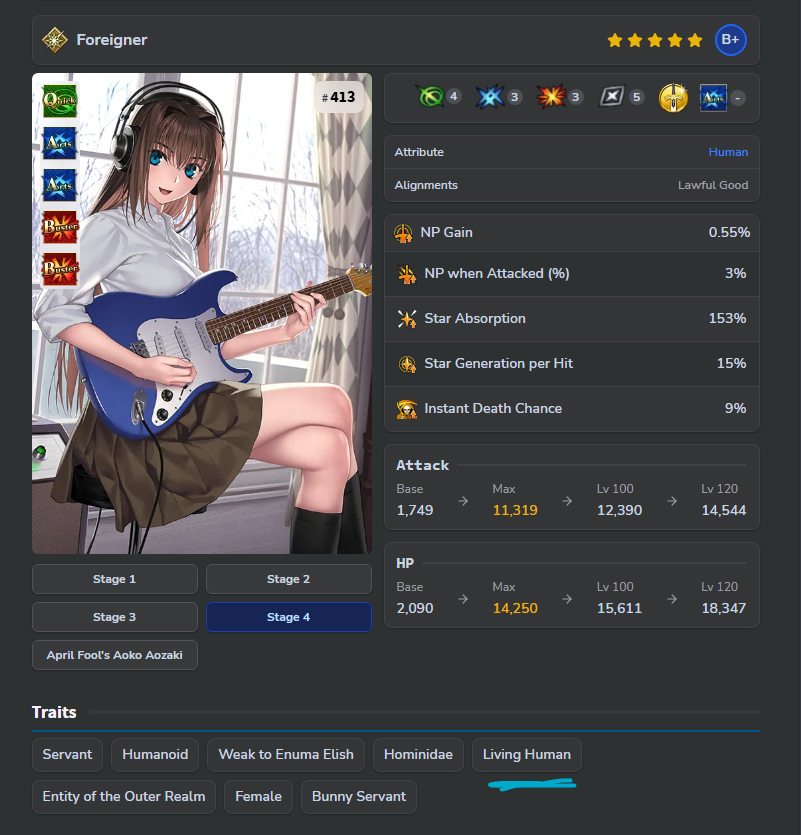Click the servant portrait artwork
Image resolution: width=801 pixels, height=835 pixels.
[x=202, y=313]
